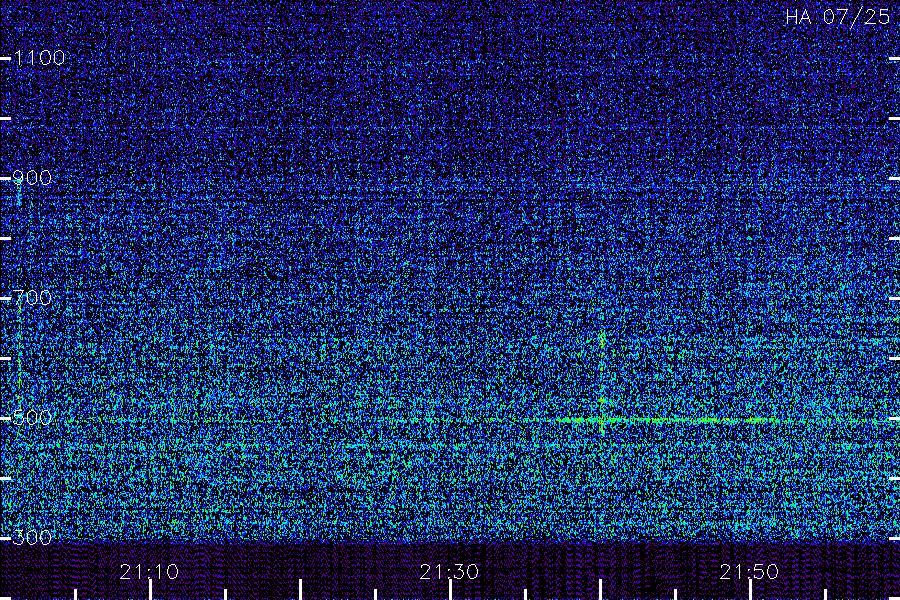This screenshot has height=600, width=900.
Task: Click the 21:50 time axis label
Action: [749, 572]
